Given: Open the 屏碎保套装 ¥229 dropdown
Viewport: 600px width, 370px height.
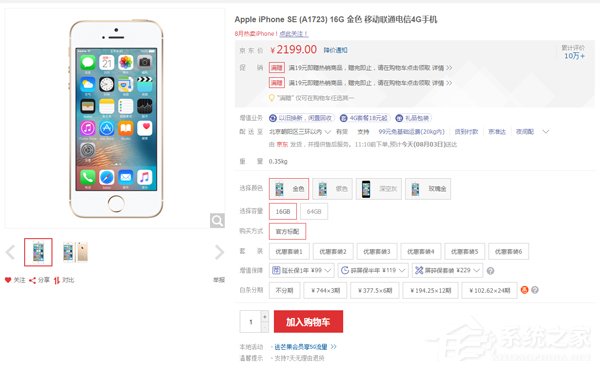Looking at the screenshot, I should click(447, 271).
